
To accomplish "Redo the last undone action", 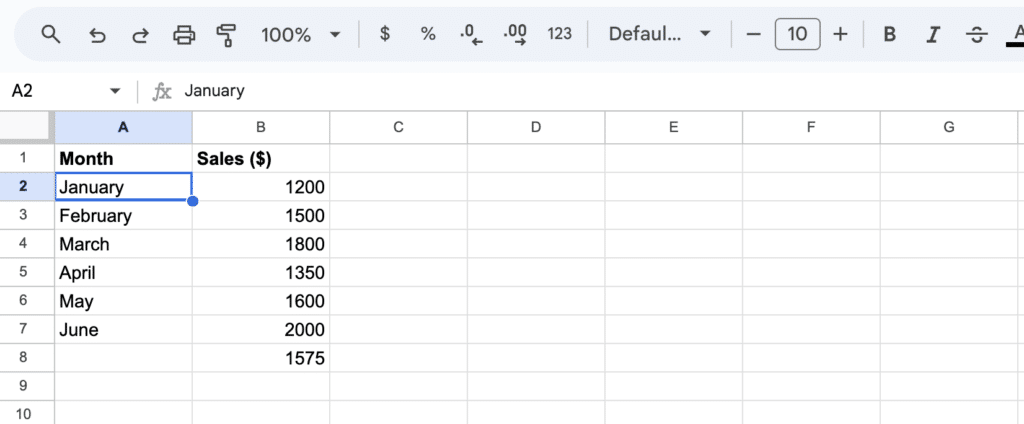I will pos(141,35).
